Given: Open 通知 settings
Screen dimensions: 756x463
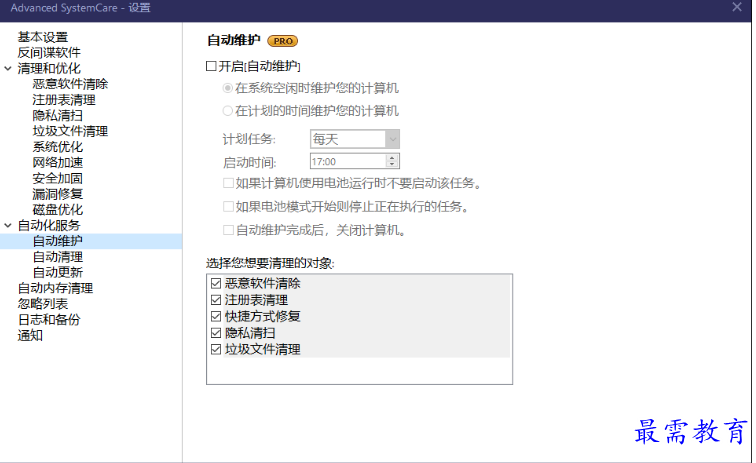Looking at the screenshot, I should [30, 335].
